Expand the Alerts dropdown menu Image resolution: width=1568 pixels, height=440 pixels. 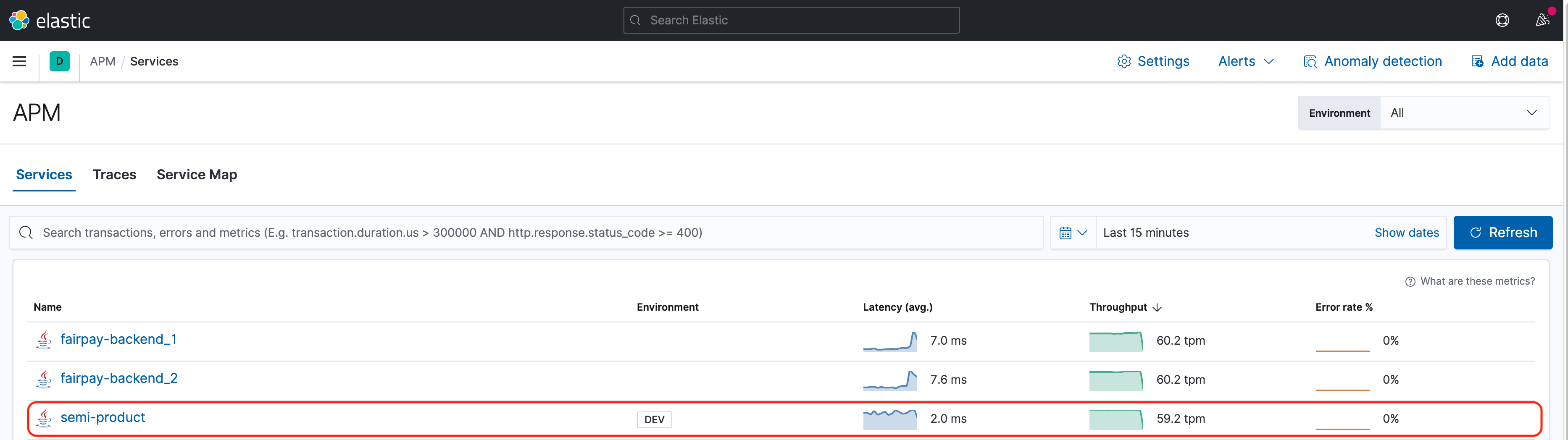point(1245,61)
